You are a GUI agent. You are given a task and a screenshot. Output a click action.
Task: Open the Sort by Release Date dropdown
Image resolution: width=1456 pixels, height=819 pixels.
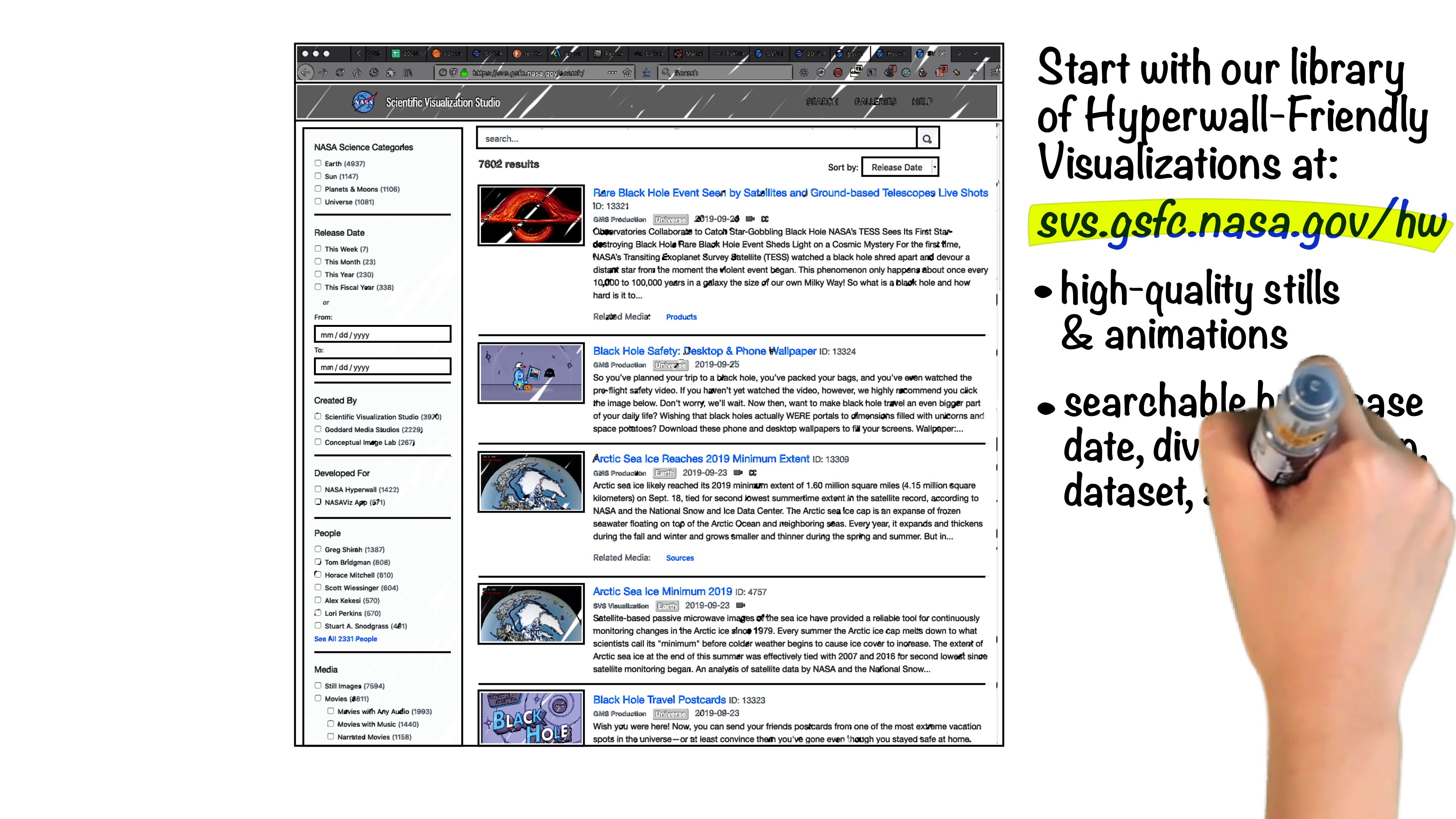tap(900, 167)
